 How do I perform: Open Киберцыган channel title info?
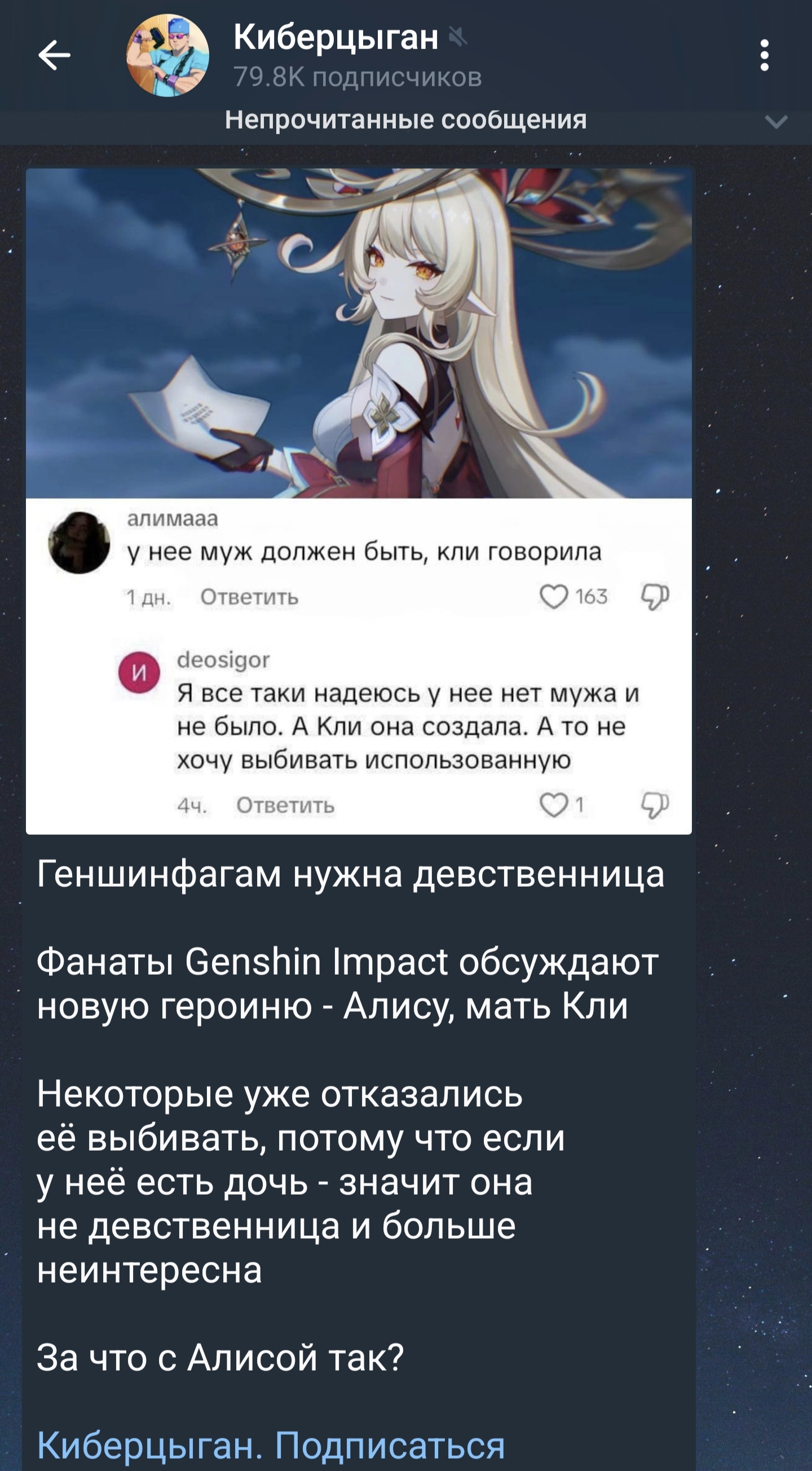(x=336, y=38)
